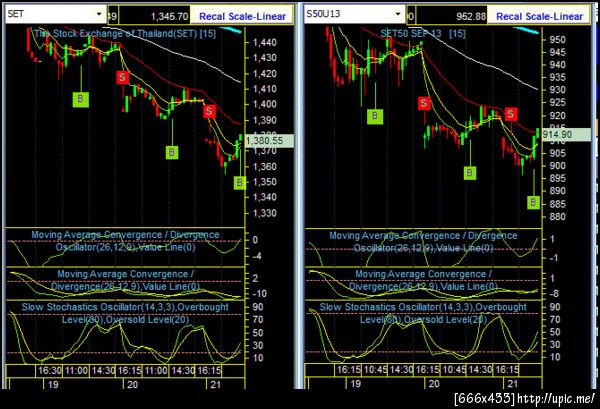Click Recal Scale-Linear in the SET chart
The image size is (600, 409).
pos(243,16)
